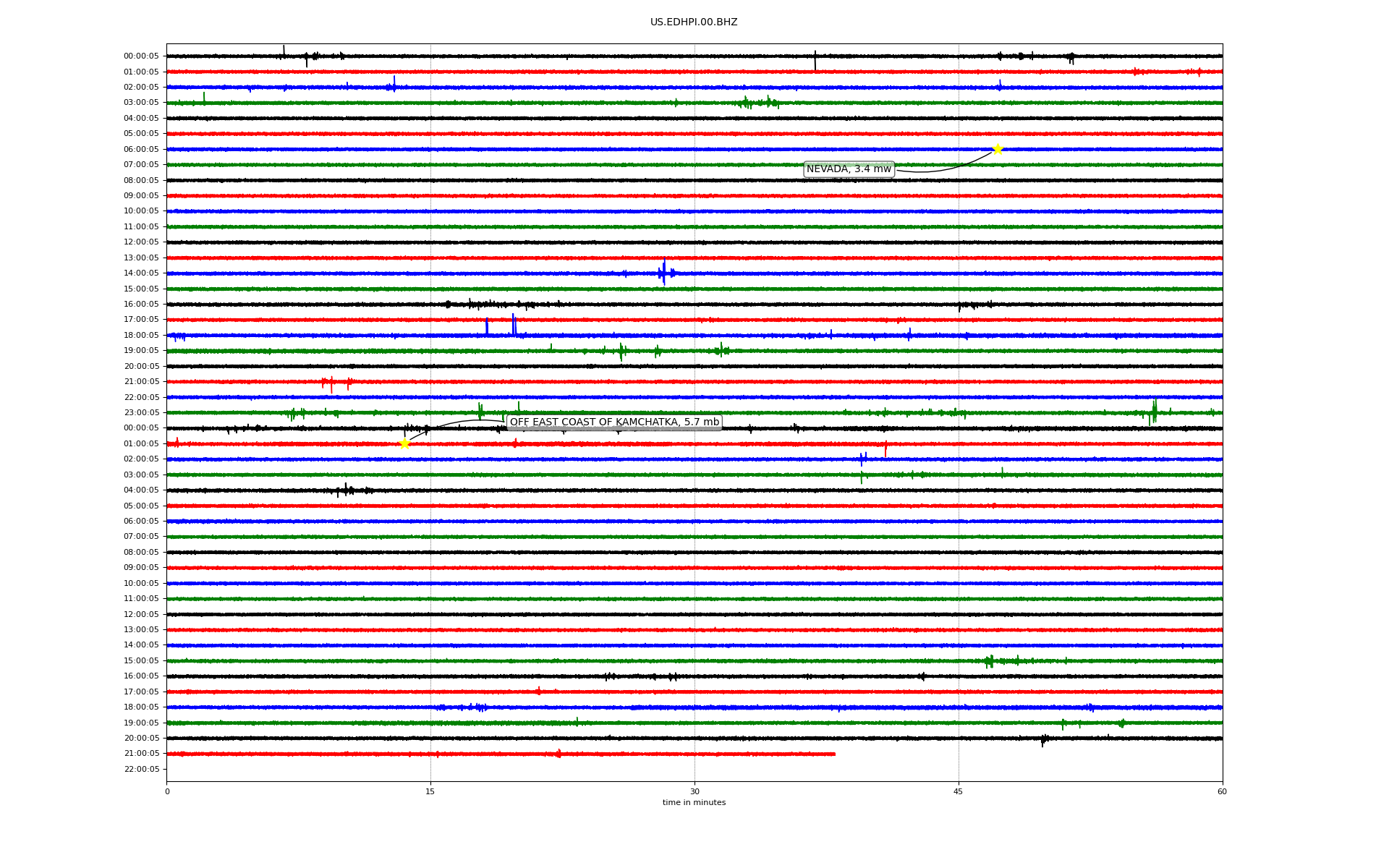The height and width of the screenshot is (868, 1389).
Task: Click the 60 minute tick on the x-axis
Action: pyautogui.click(x=1222, y=791)
